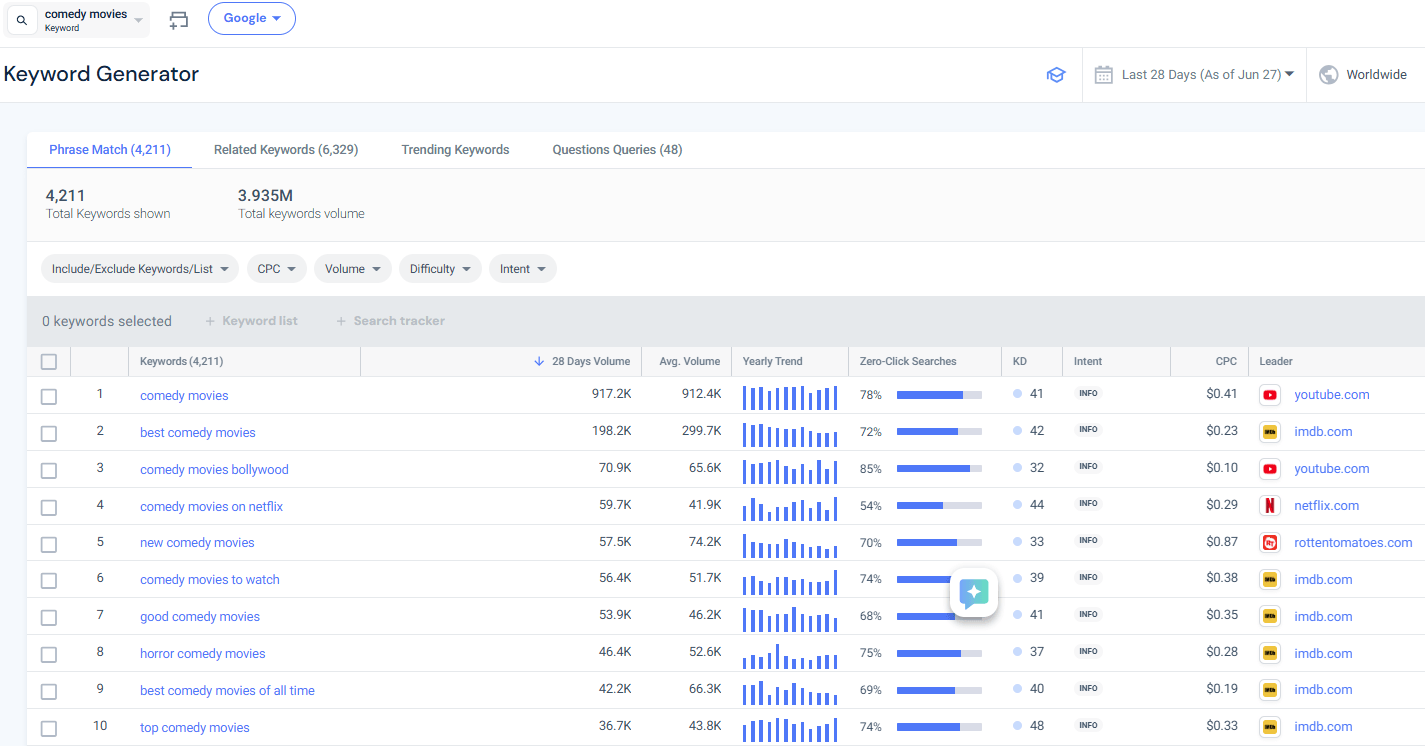This screenshot has width=1425, height=746.
Task: Click IMDb favicon in good comedy movies row
Action: tap(1270, 616)
